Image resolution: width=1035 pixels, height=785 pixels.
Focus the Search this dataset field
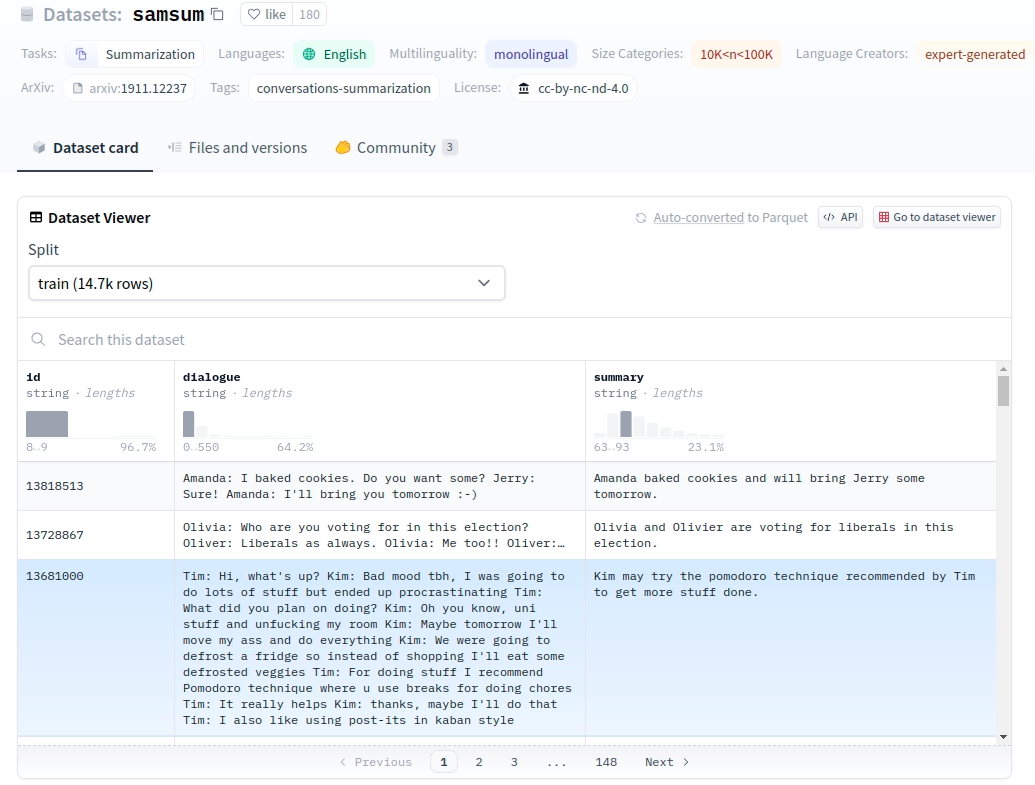click(x=514, y=339)
